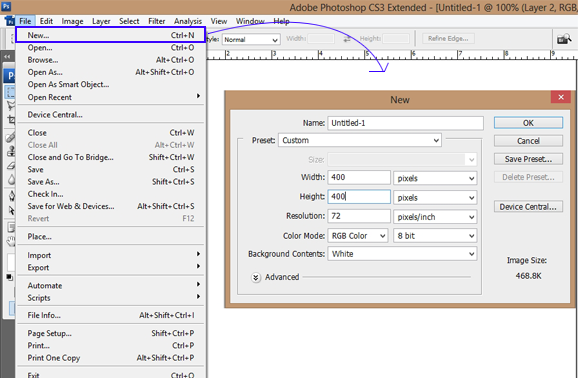Click the swap width and height icon
The width and height of the screenshot is (578, 378).
(347, 39)
